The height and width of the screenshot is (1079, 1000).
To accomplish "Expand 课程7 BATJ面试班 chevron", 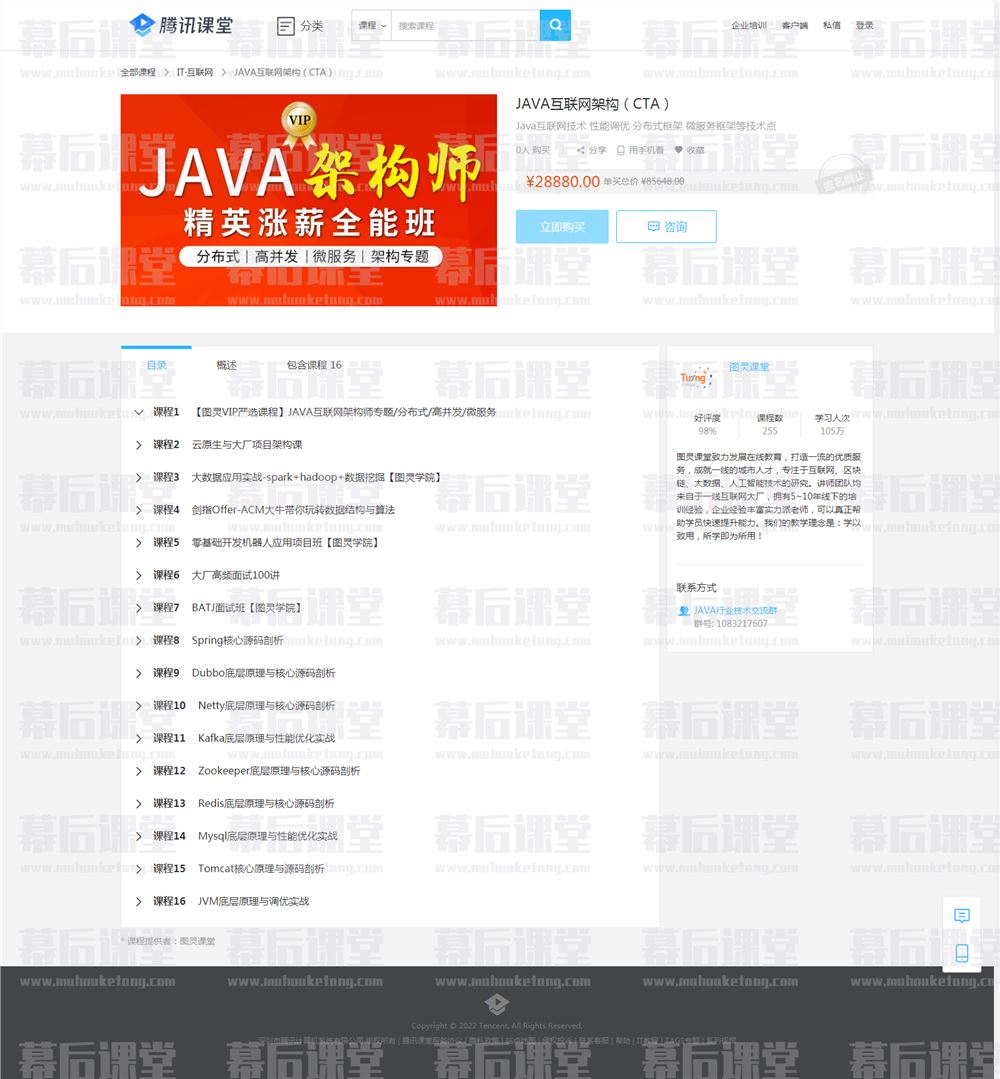I will [x=139, y=608].
